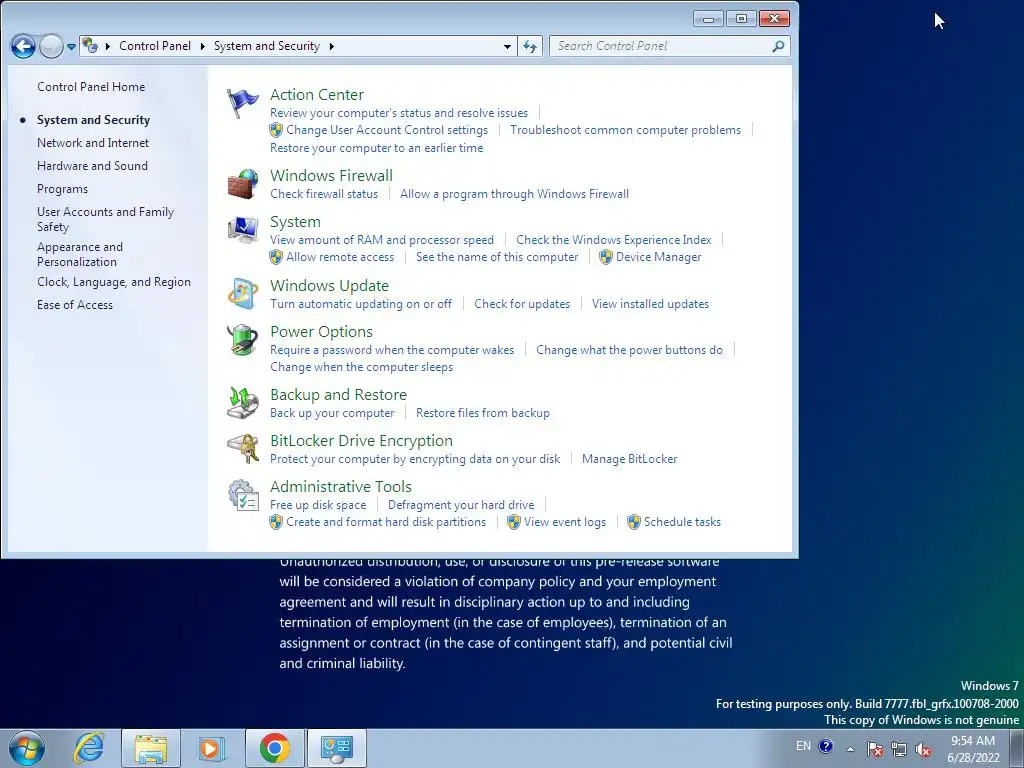Image resolution: width=1024 pixels, height=768 pixels.
Task: Click Defragment your hard drive
Action: (x=460, y=505)
